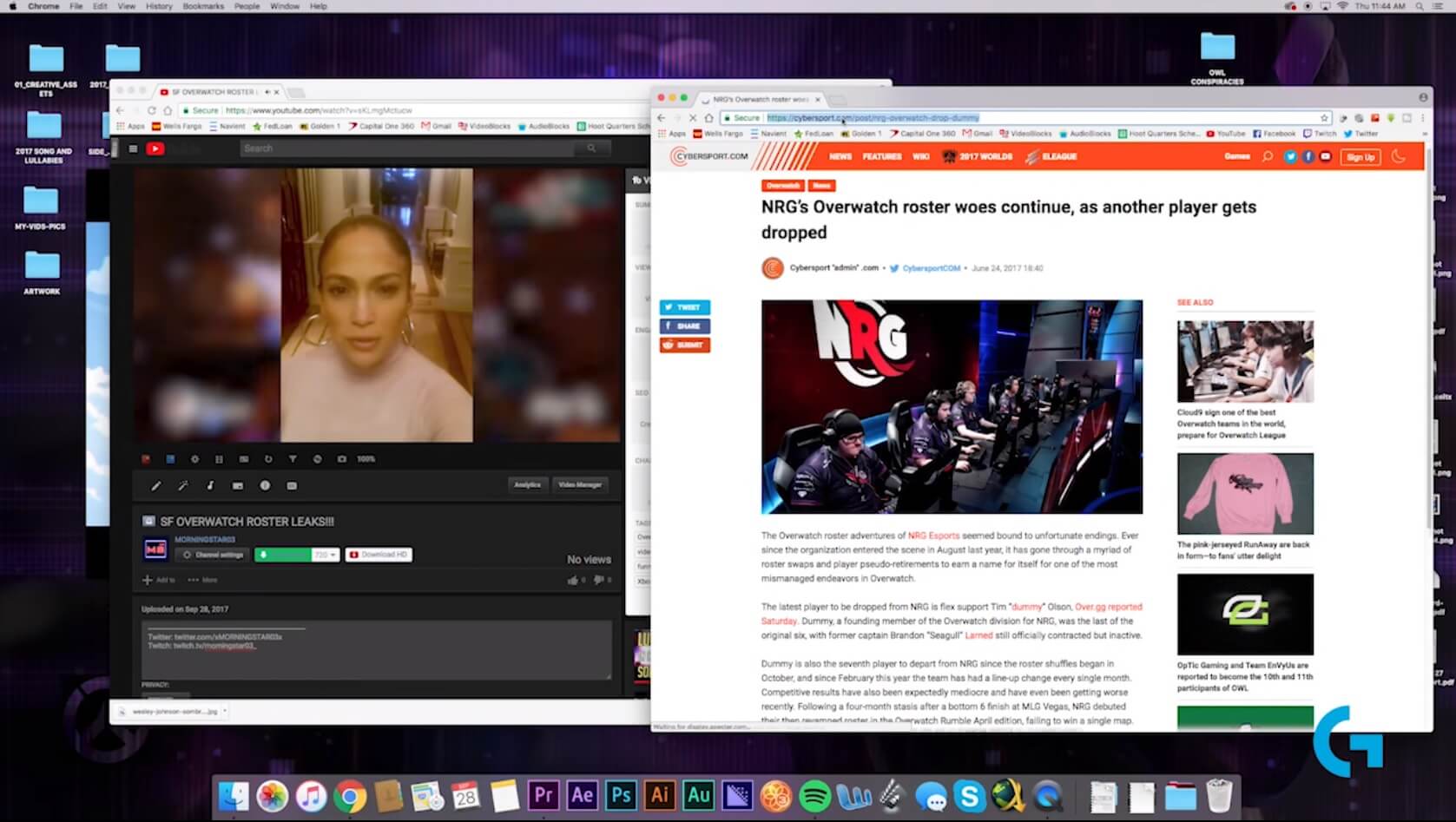Open the Add to playlist menu

159,580
